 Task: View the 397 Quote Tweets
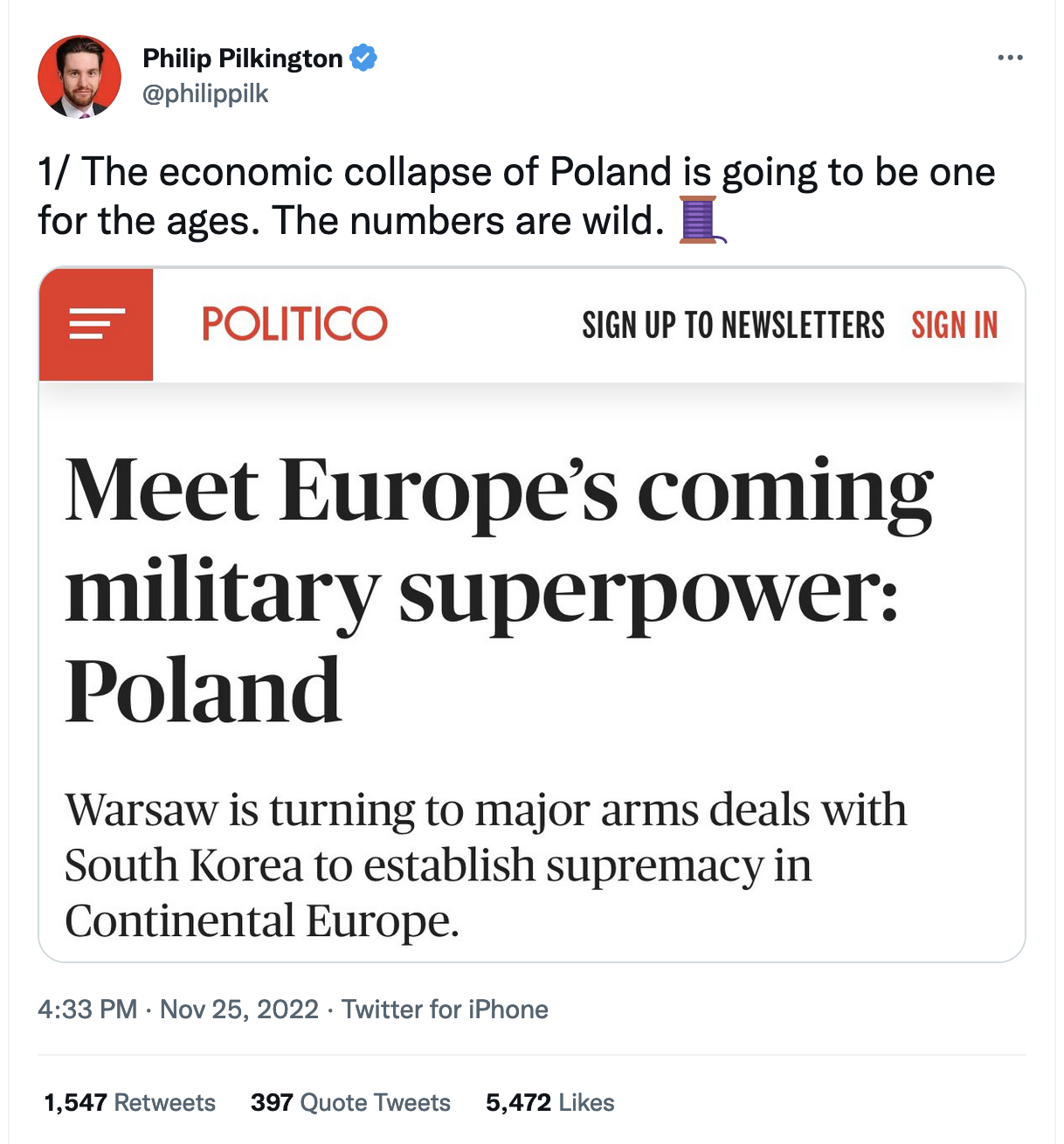350,1102
